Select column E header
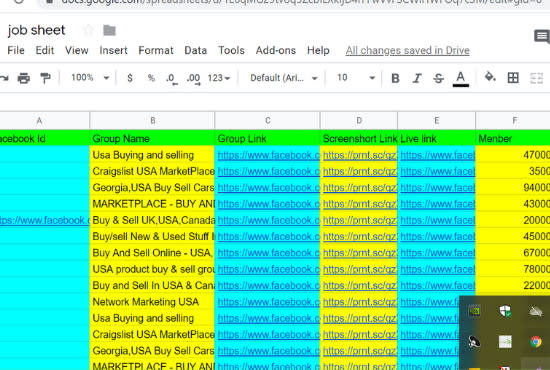 pos(436,121)
